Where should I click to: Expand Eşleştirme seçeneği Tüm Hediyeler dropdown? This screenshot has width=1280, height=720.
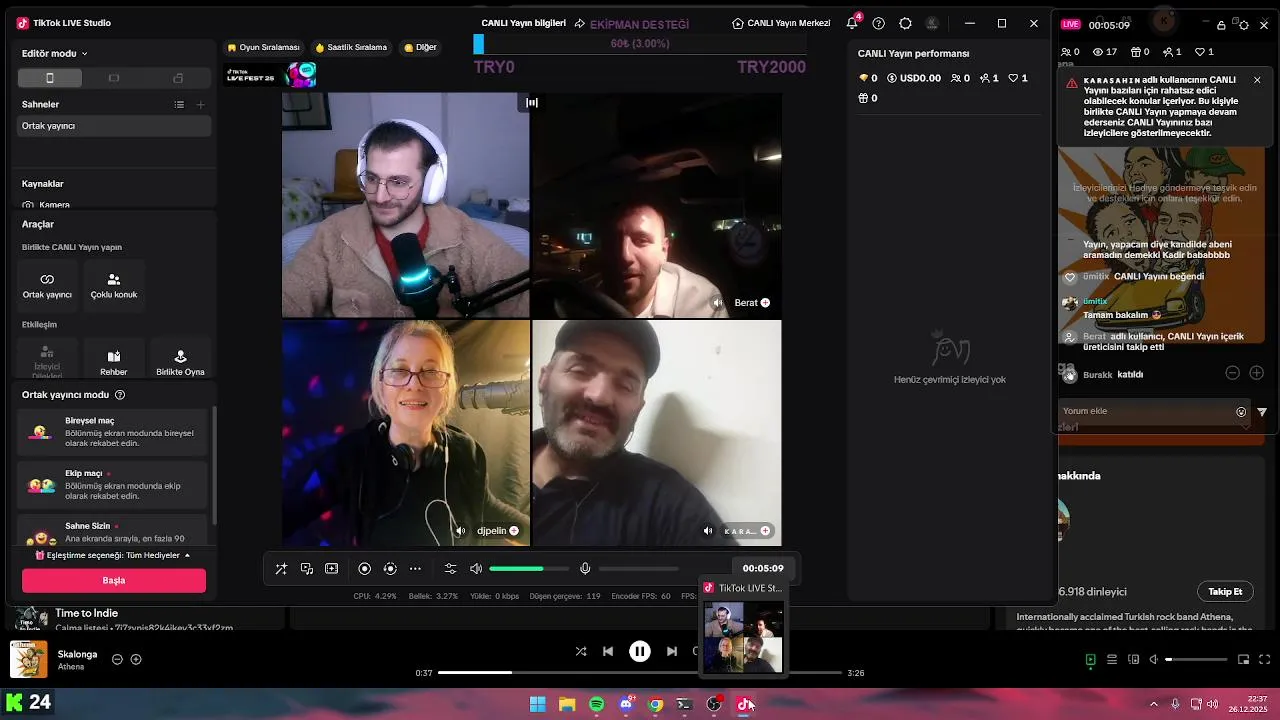click(113, 555)
